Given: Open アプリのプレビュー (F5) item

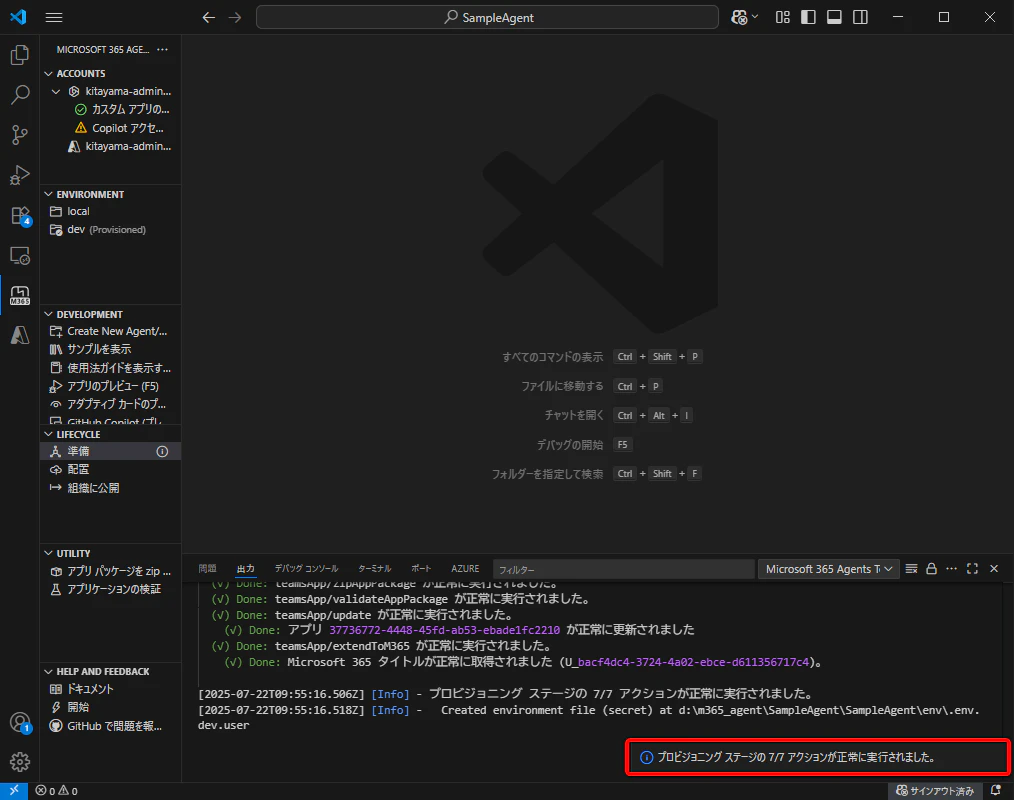Looking at the screenshot, I should (111, 386).
